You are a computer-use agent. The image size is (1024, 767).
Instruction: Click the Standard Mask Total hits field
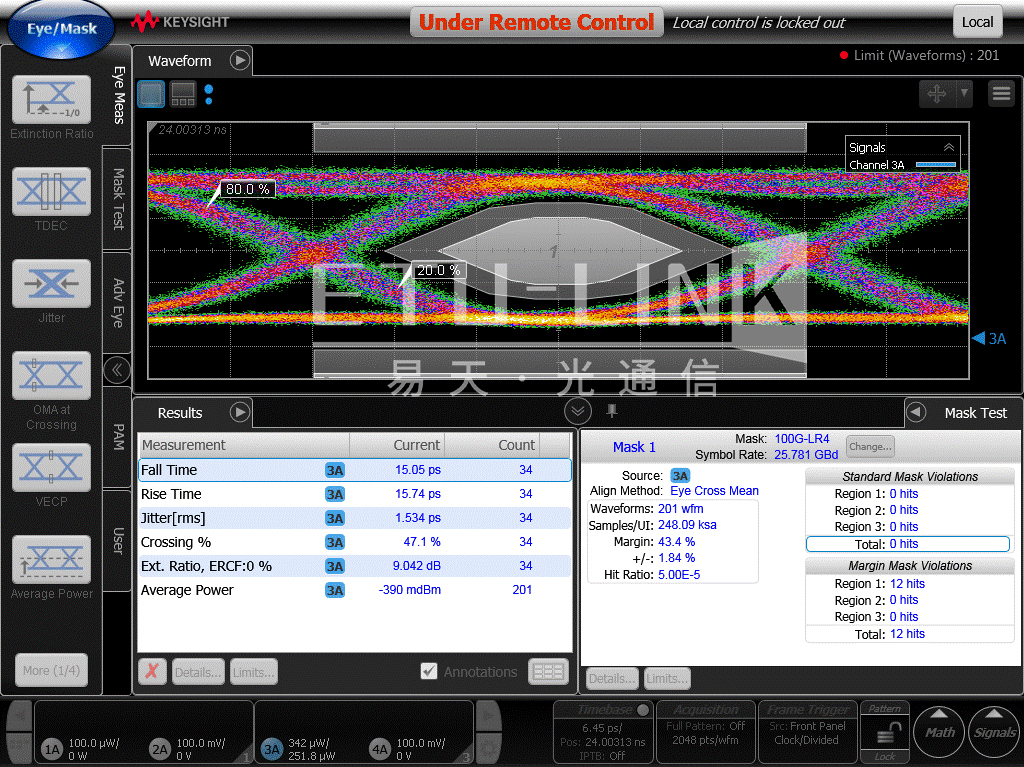[x=908, y=544]
